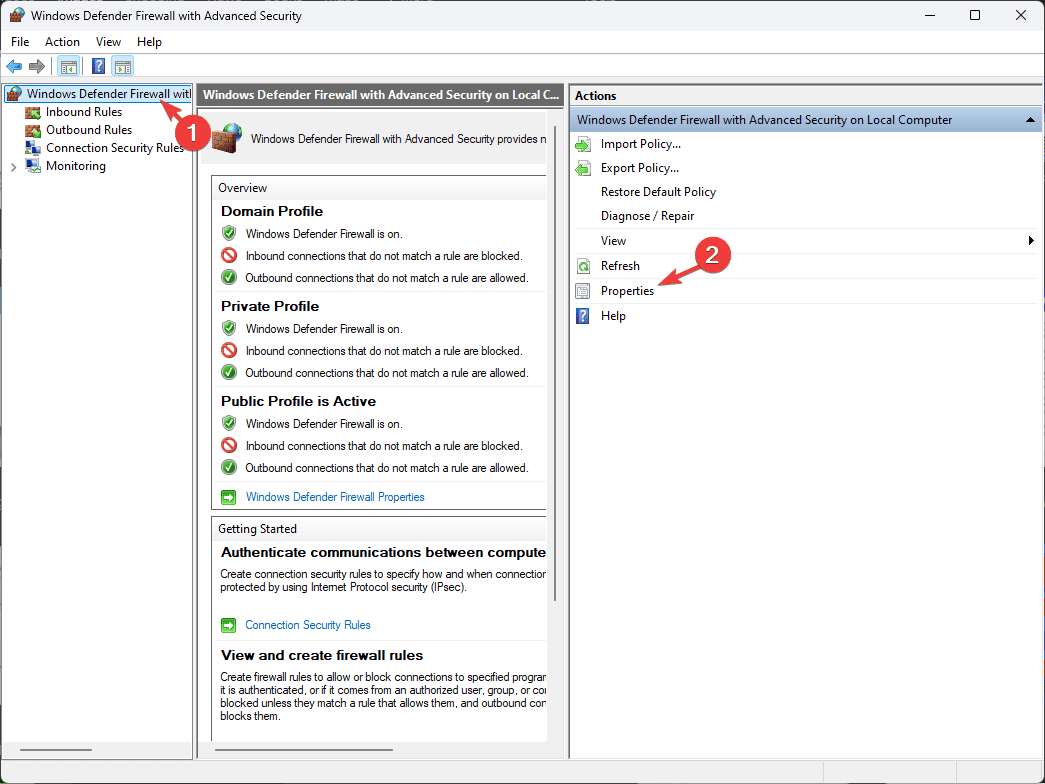Image resolution: width=1045 pixels, height=784 pixels.
Task: Toggle the Show/Hide Action Pane icon
Action: click(x=123, y=66)
